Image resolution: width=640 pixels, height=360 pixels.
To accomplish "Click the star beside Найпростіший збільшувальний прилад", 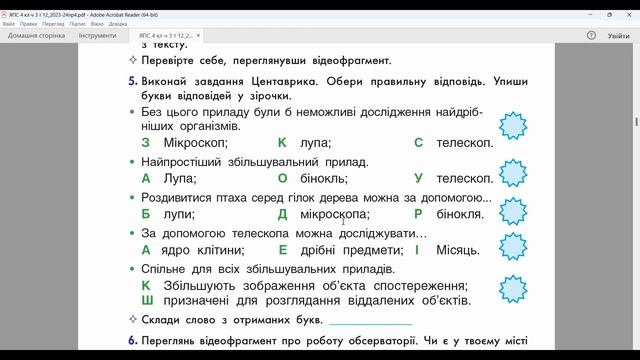I will 513,173.
